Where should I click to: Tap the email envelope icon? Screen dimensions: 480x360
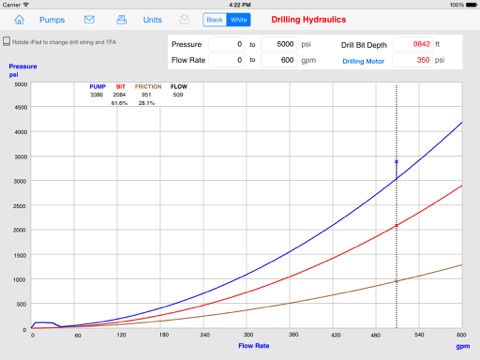89,20
